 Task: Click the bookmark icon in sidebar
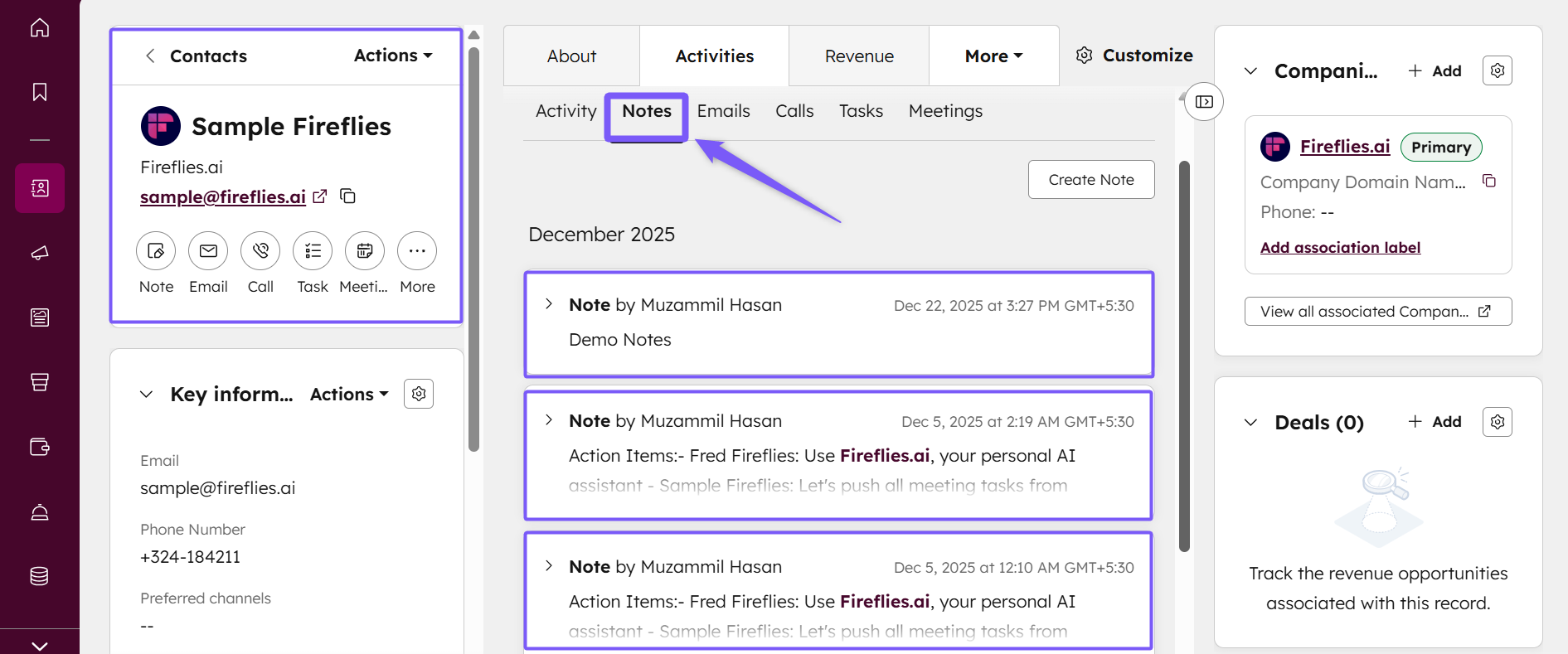[40, 92]
